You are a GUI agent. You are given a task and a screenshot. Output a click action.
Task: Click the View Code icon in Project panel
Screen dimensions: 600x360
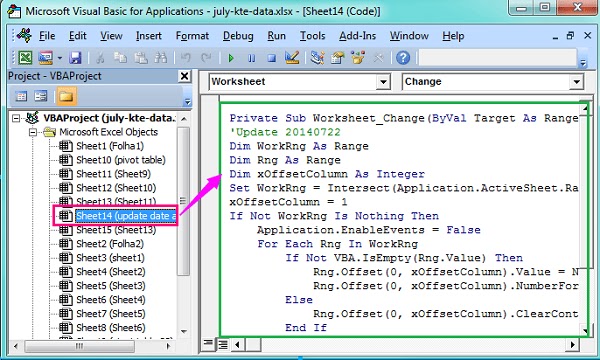point(21,96)
